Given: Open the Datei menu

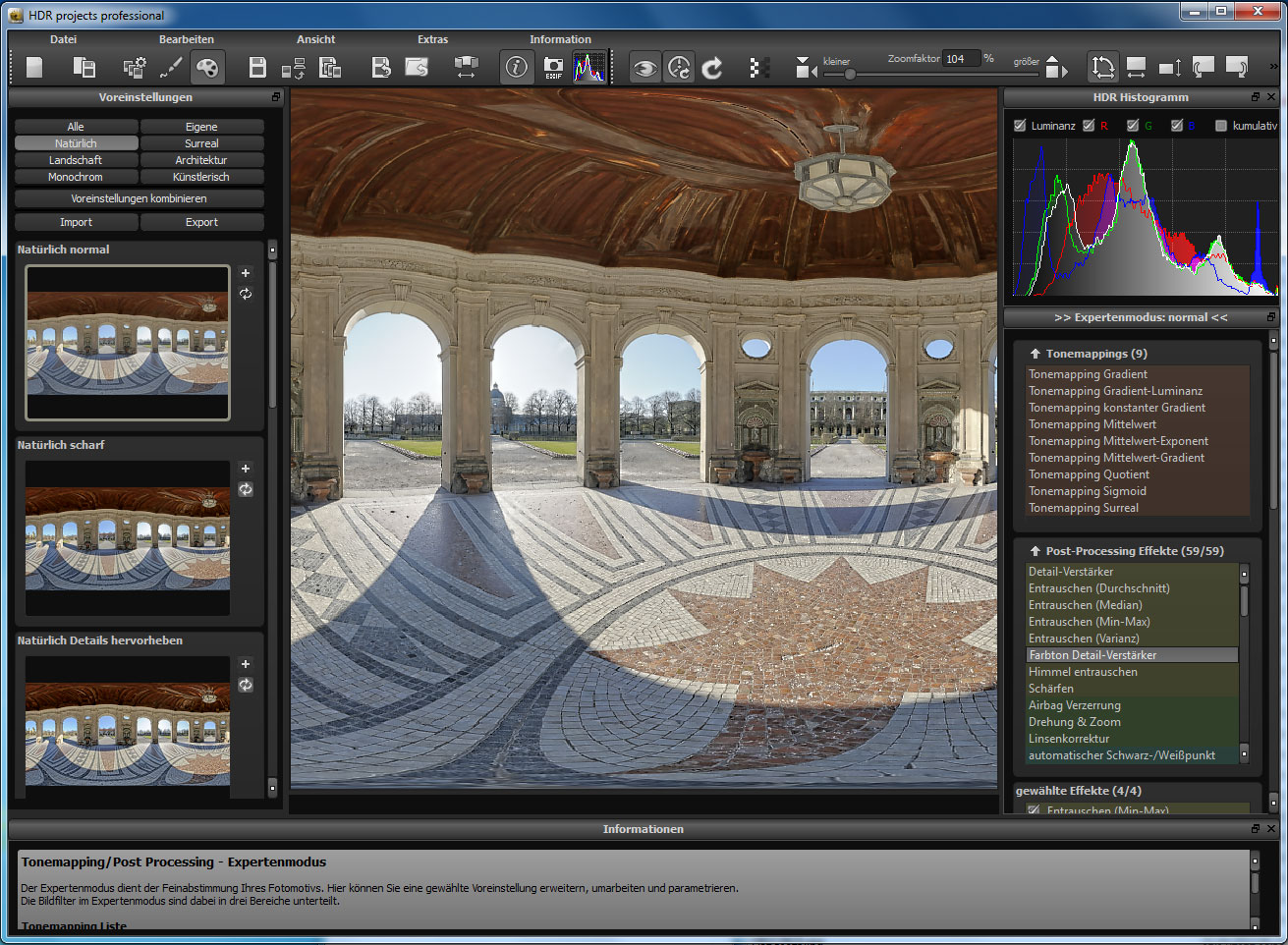Looking at the screenshot, I should 63,39.
